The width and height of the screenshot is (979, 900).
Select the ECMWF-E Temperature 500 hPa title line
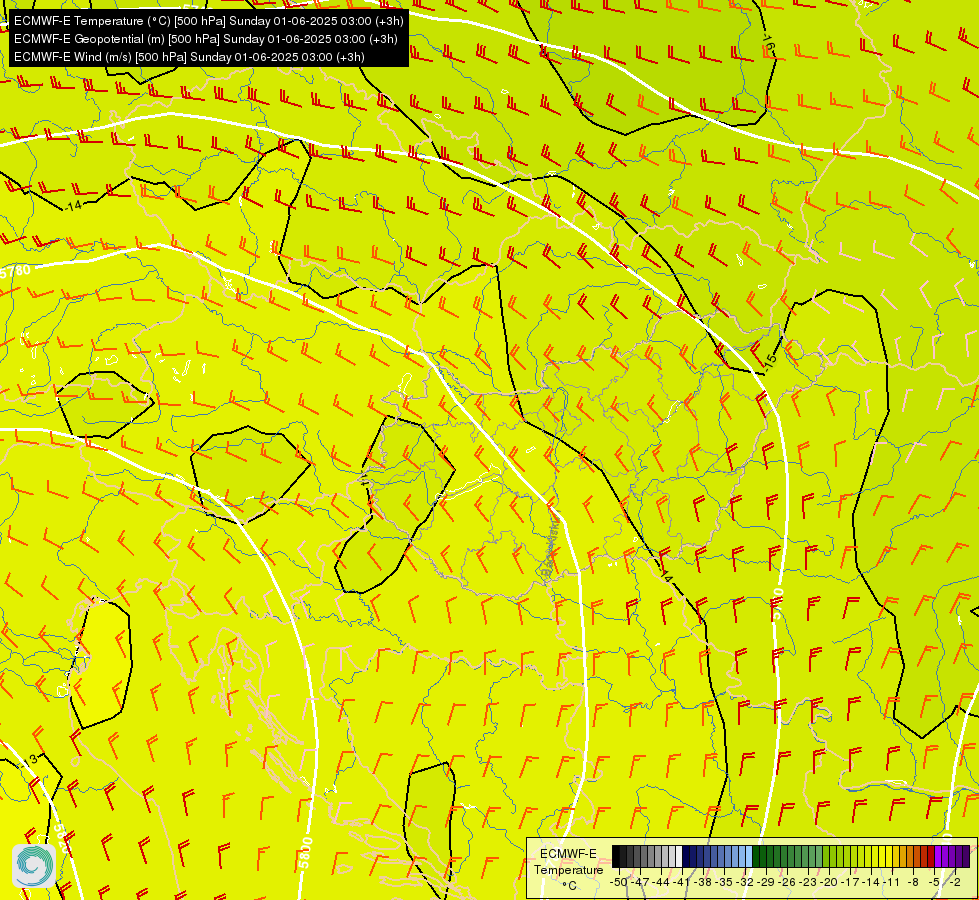[x=209, y=21]
